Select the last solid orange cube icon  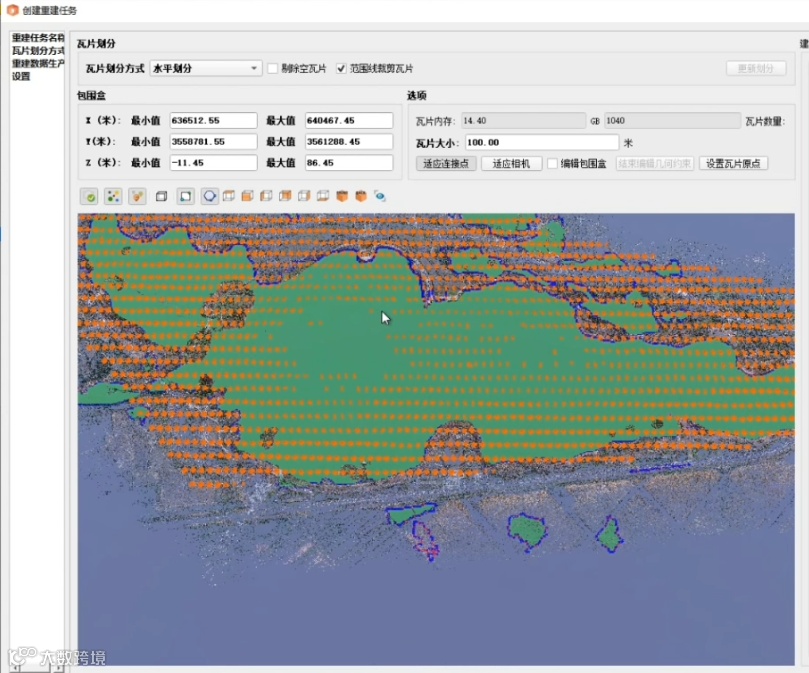[x=361, y=197]
